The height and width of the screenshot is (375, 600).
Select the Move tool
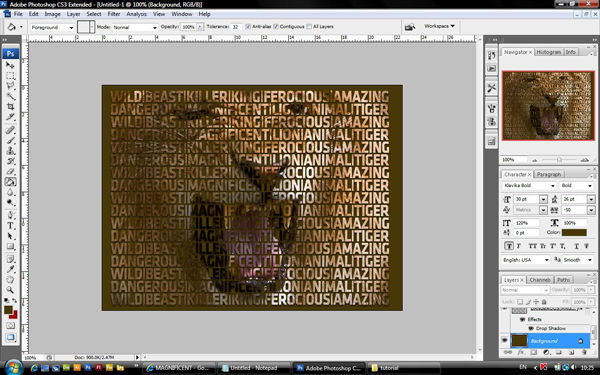click(10, 65)
